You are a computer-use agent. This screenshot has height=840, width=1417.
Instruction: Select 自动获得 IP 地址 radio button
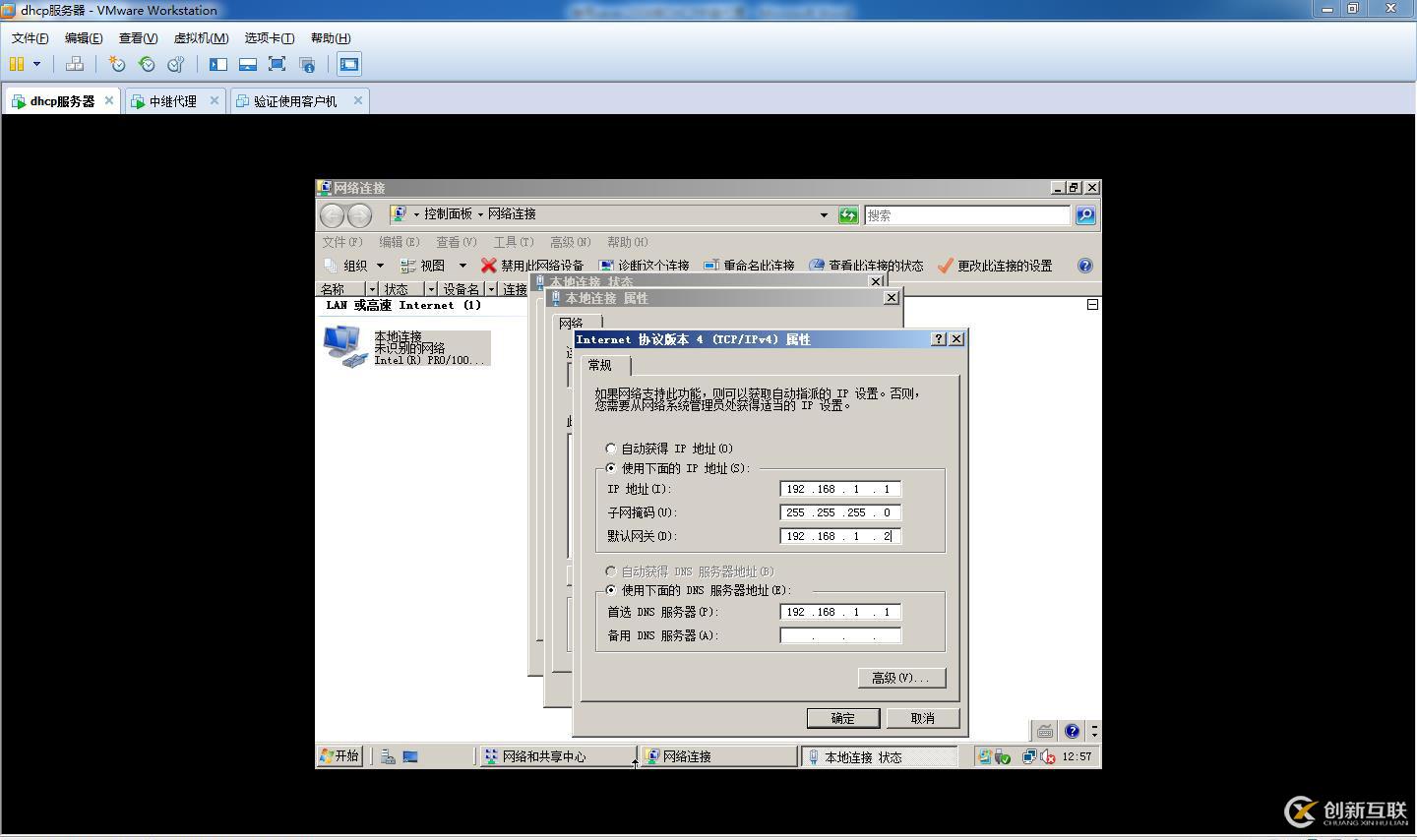coord(610,448)
